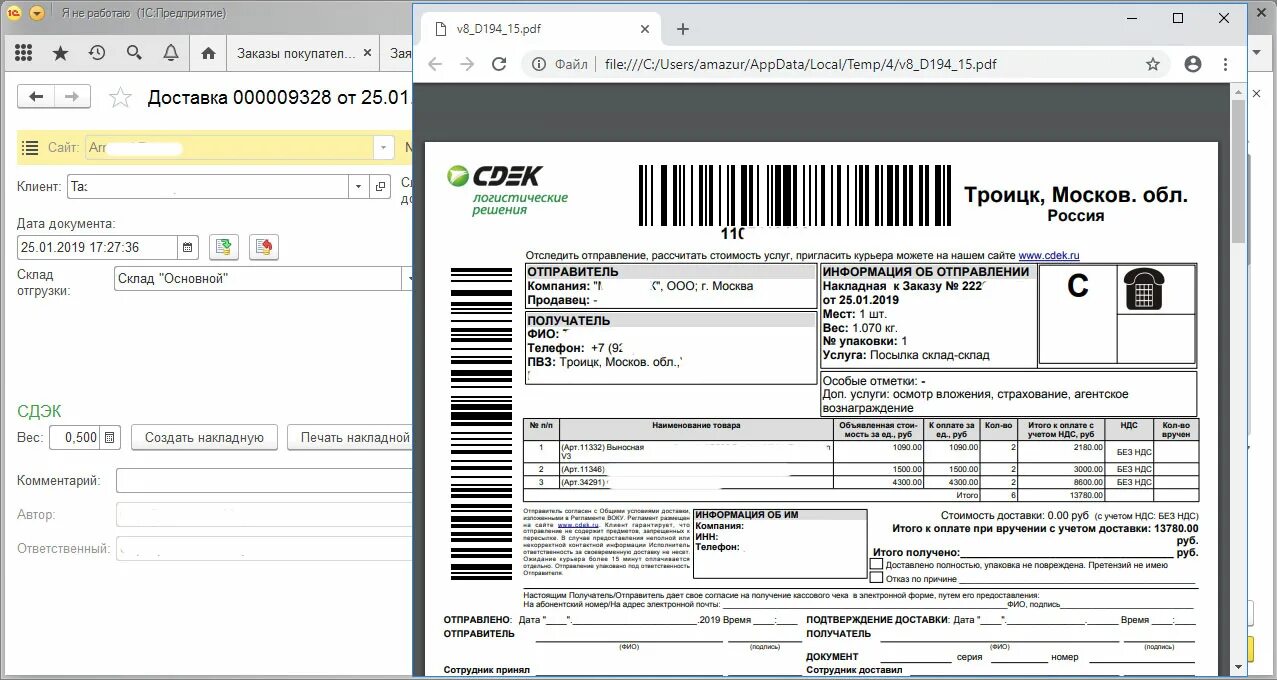Click the scroll down arrow in PDF viewer

pyautogui.click(x=1238, y=666)
